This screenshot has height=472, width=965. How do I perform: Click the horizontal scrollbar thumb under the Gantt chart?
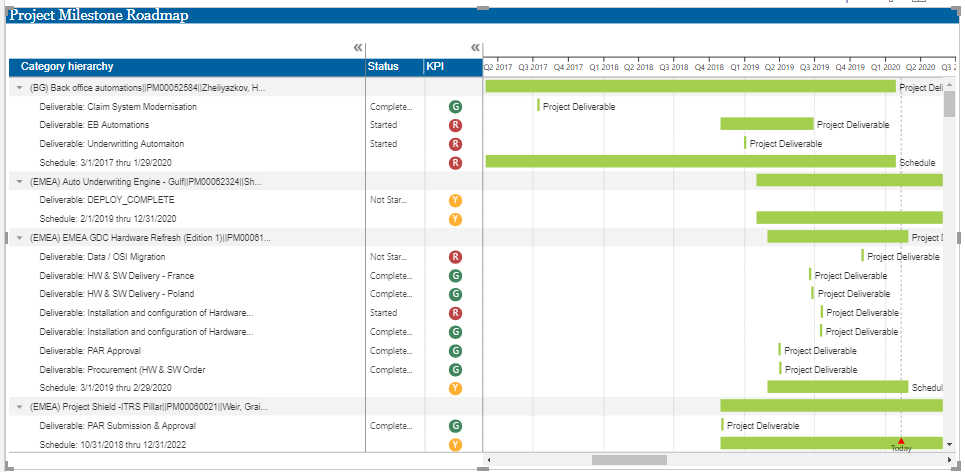629,460
